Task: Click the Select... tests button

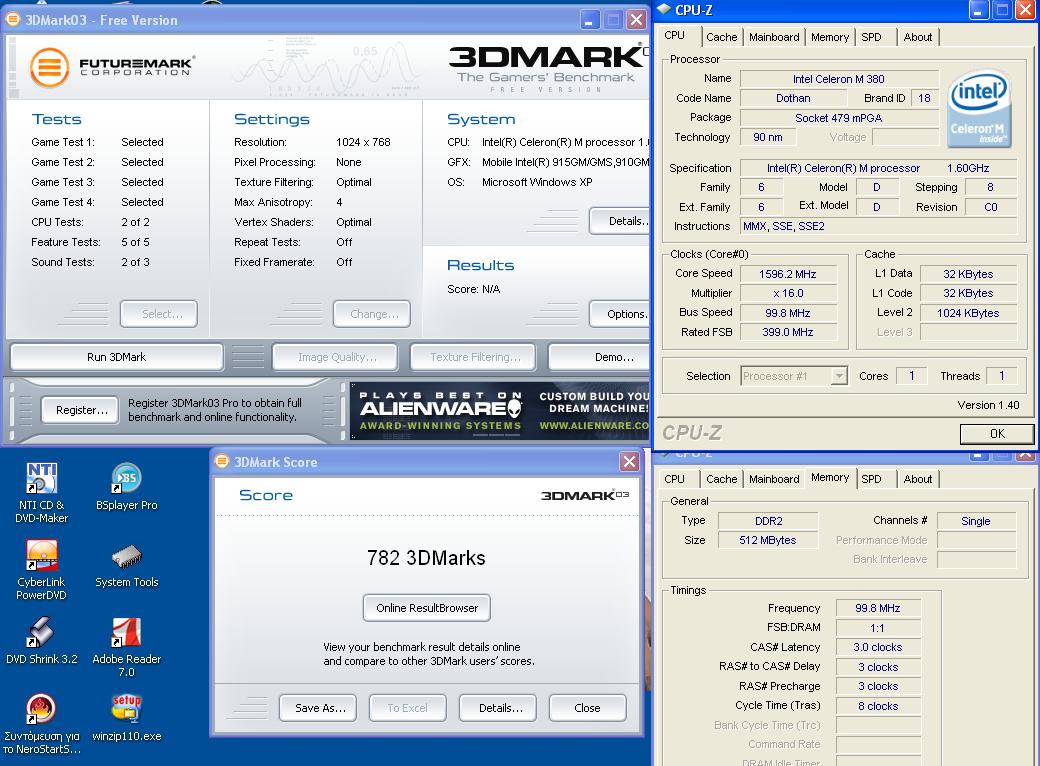Action: [159, 314]
